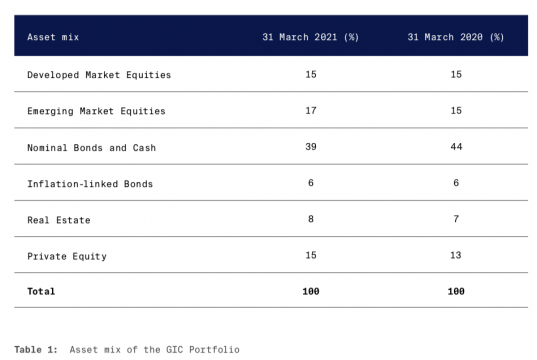Select the 'Inflation-linked Bonds' row label

pyautogui.click(x=90, y=184)
